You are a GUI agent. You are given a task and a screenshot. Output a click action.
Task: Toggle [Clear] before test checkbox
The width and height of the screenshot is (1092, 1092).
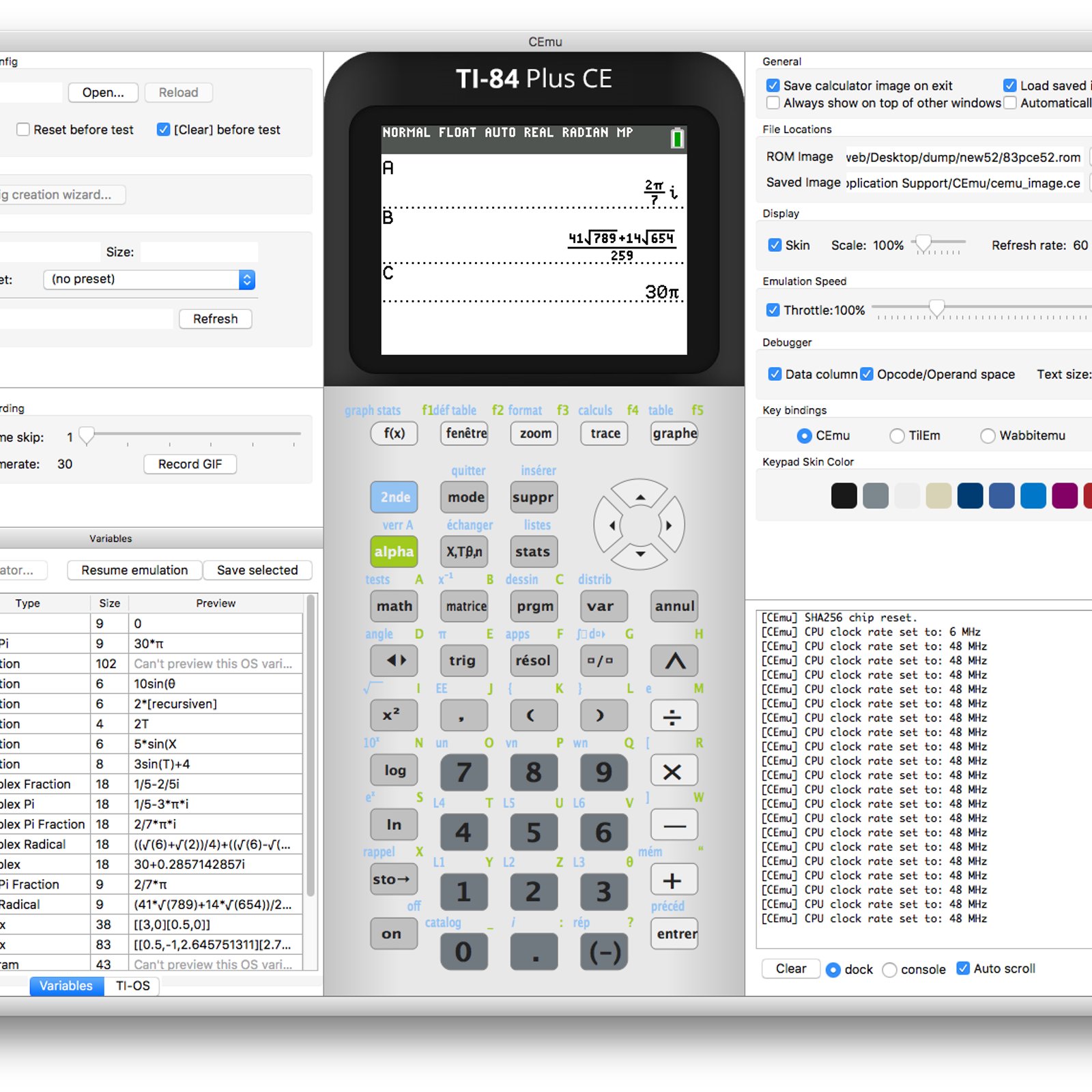pos(164,130)
